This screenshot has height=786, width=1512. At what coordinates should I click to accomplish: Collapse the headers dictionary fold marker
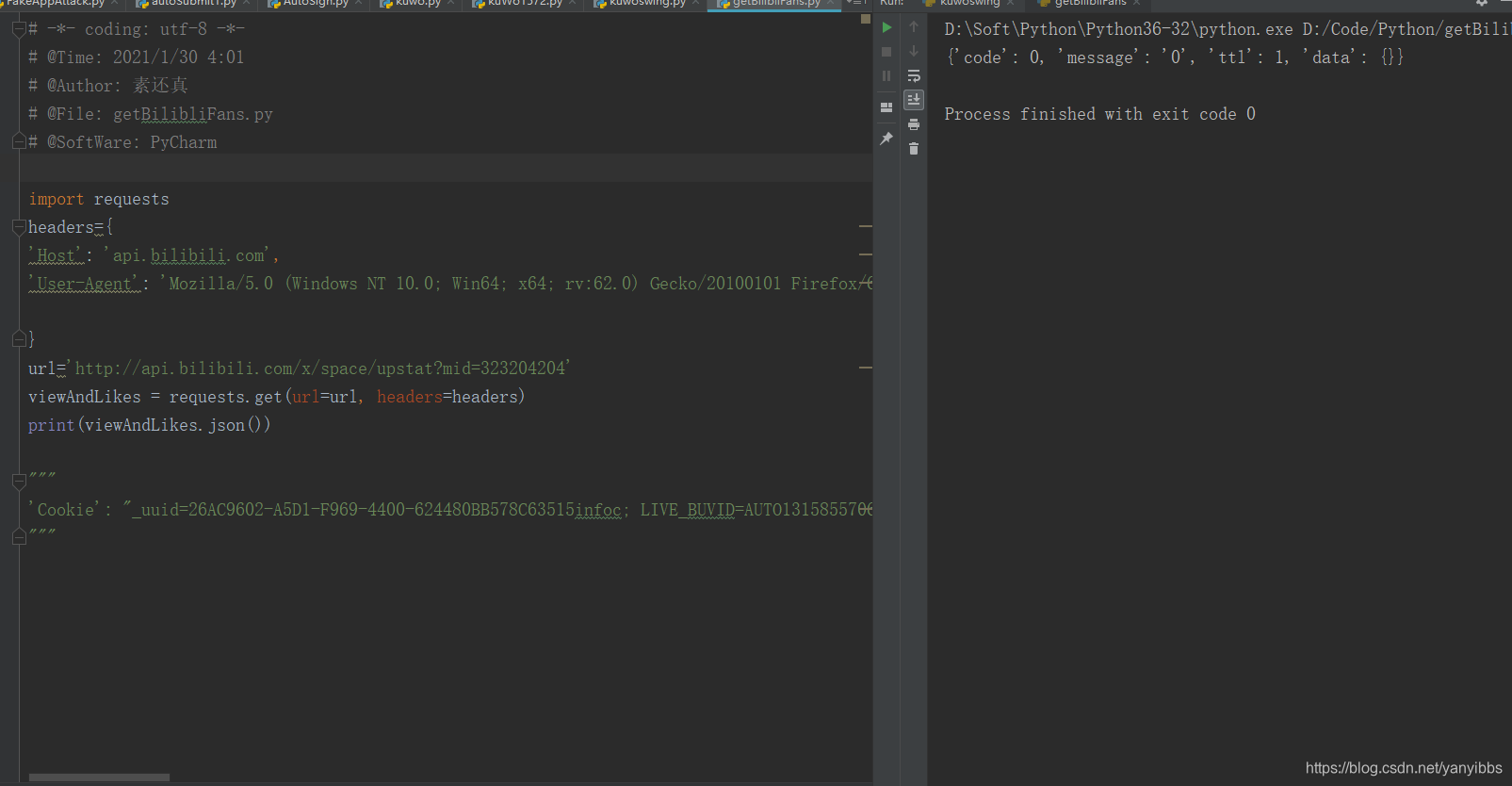(19, 227)
